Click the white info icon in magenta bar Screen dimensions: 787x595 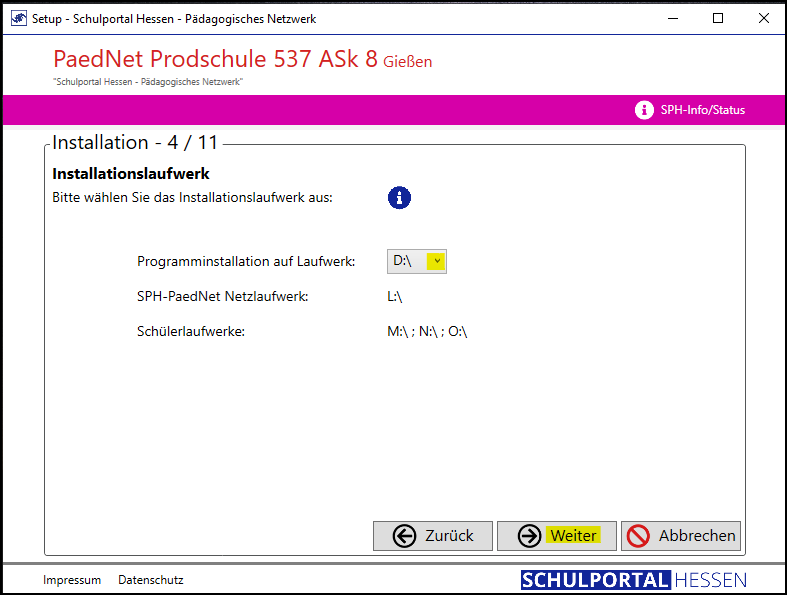[x=644, y=110]
